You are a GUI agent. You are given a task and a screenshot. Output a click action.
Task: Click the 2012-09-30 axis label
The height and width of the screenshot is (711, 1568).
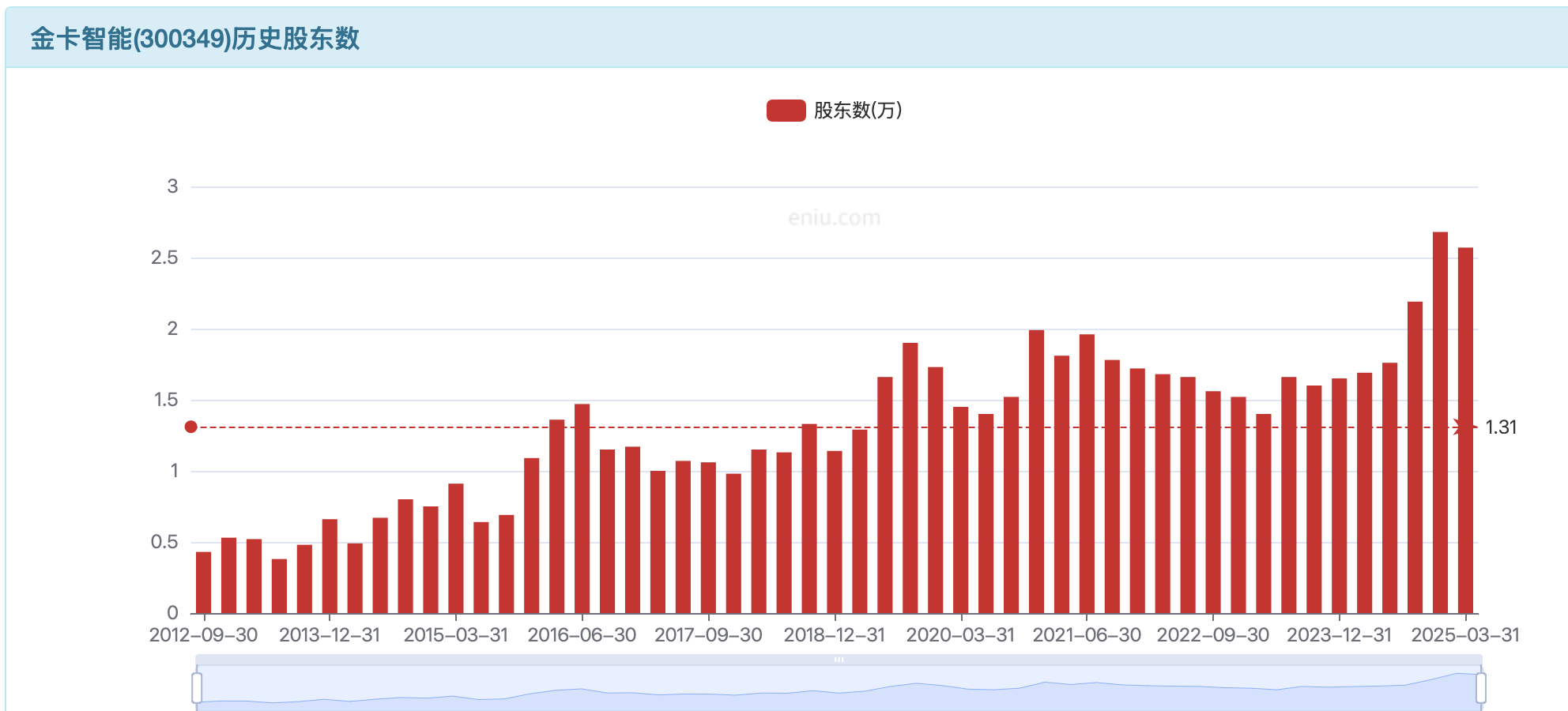pyautogui.click(x=204, y=635)
